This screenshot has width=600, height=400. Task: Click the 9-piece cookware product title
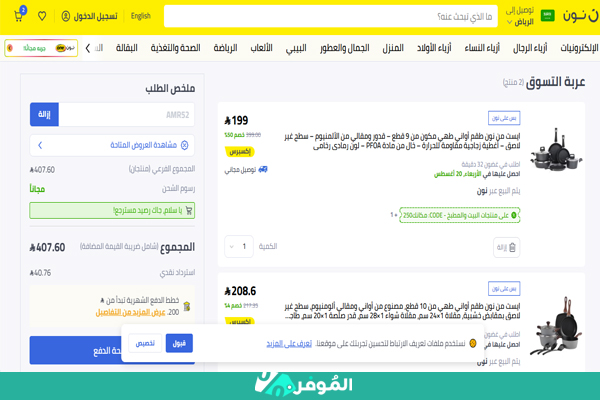click(402, 141)
